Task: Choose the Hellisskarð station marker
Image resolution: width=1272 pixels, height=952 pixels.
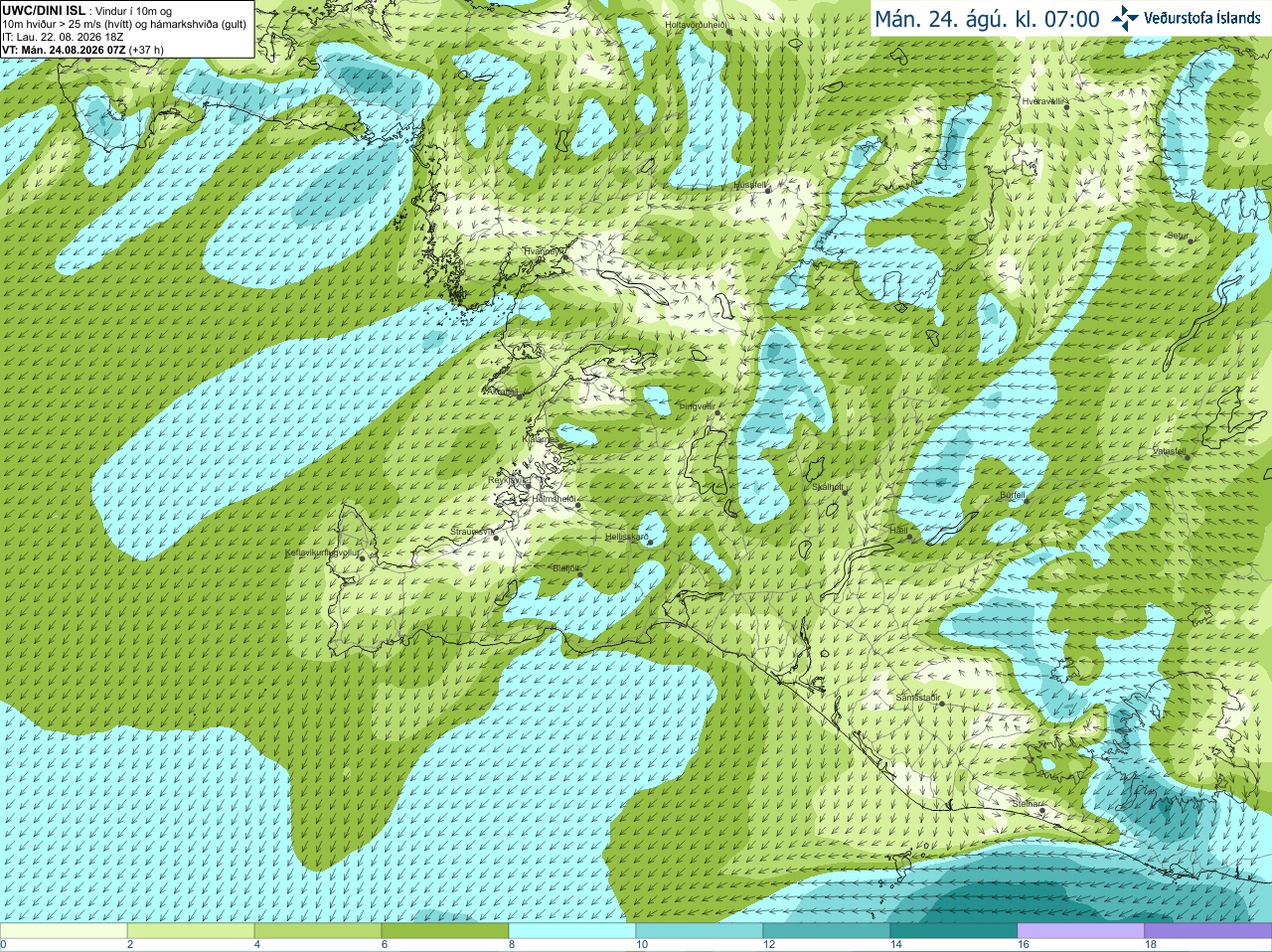Action: 650,543
